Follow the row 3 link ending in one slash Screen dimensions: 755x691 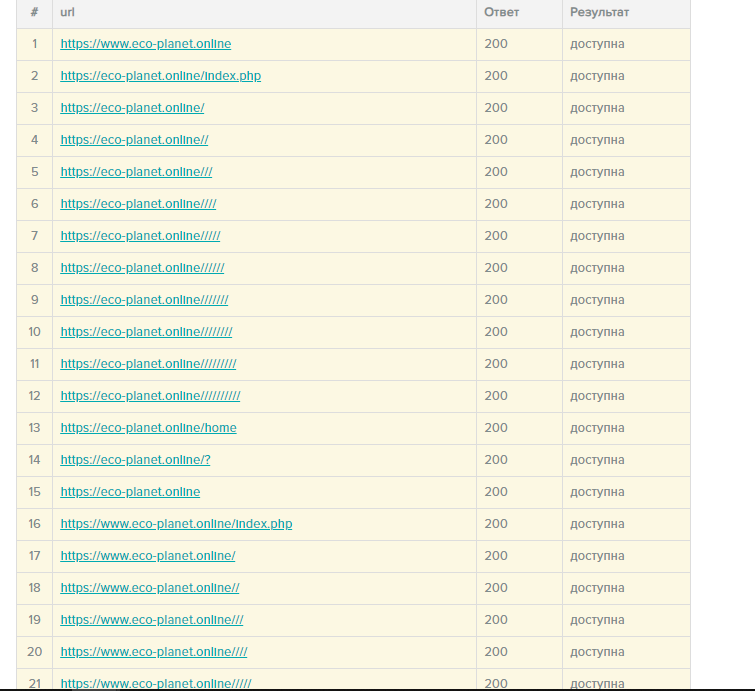[132, 108]
